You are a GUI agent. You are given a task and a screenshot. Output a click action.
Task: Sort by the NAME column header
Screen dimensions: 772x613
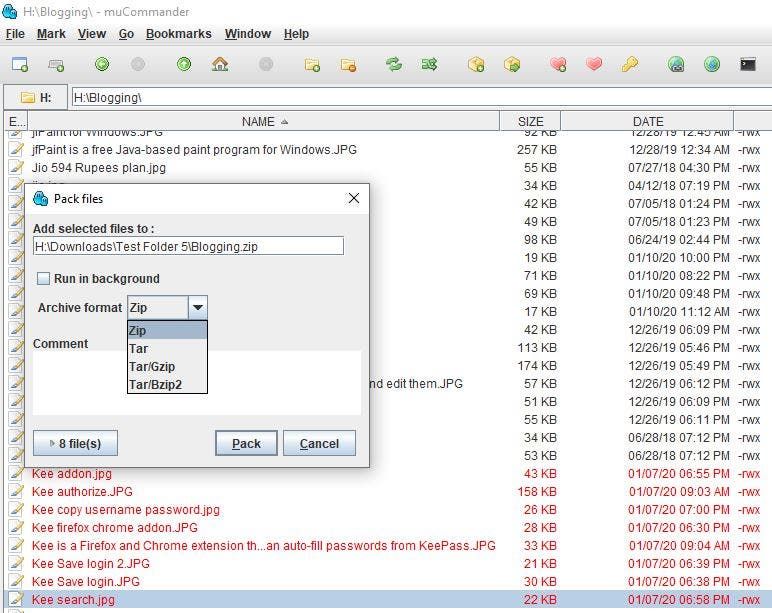tap(263, 121)
